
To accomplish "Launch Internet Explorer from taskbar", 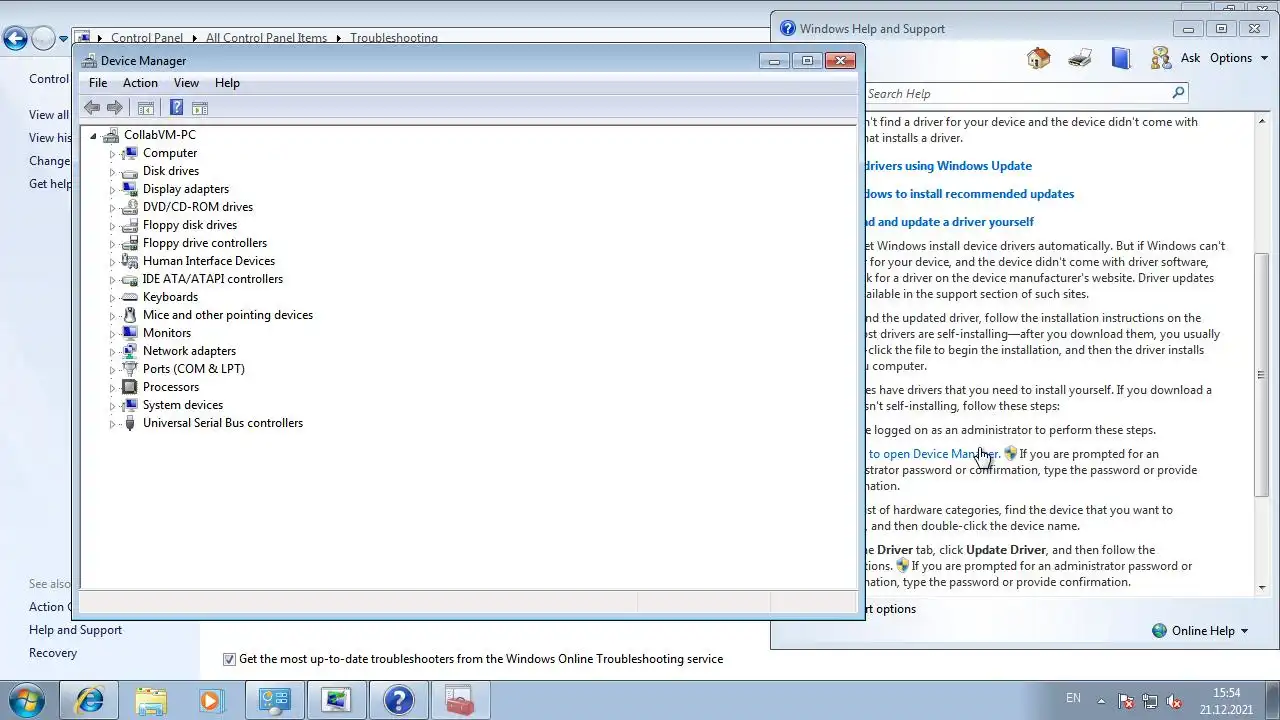I will click(x=89, y=700).
